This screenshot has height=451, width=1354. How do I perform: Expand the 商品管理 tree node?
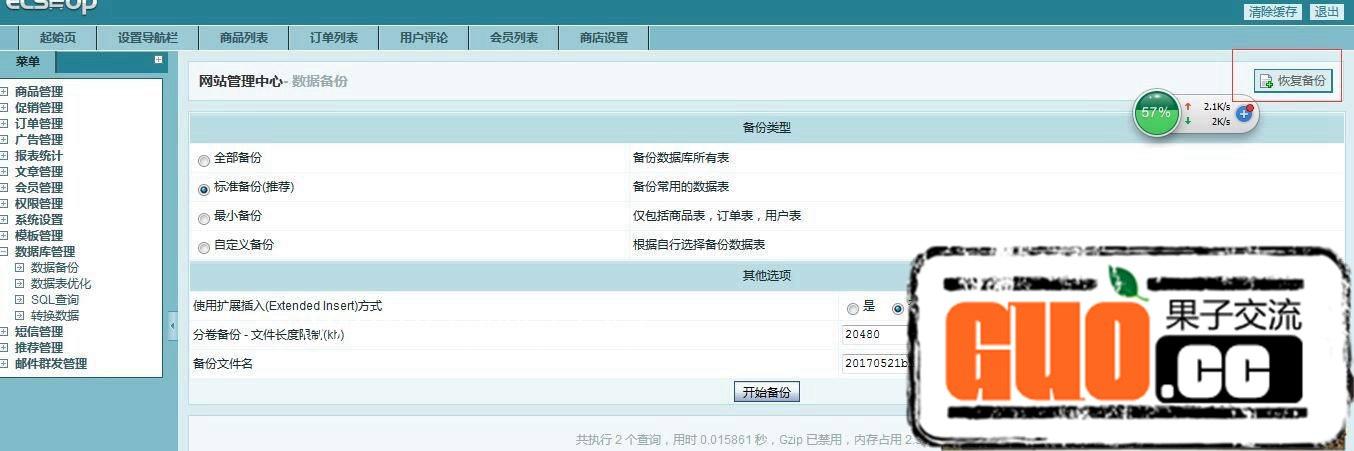pyautogui.click(x=5, y=92)
